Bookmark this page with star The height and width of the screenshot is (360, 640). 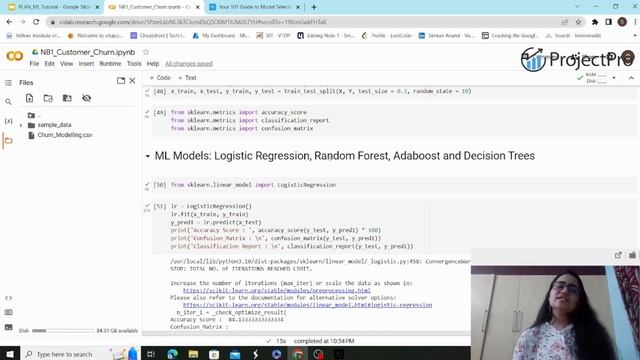[578, 22]
